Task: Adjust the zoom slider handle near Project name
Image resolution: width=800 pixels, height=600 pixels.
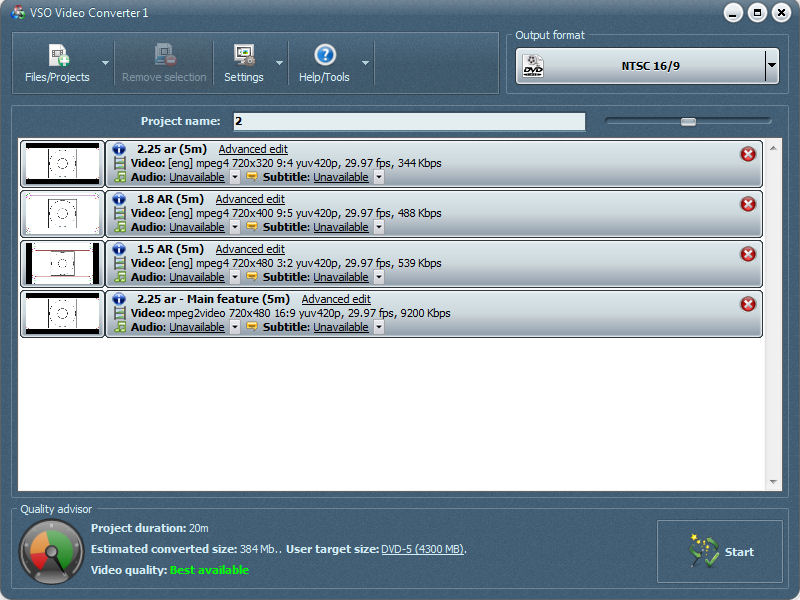Action: pos(688,122)
